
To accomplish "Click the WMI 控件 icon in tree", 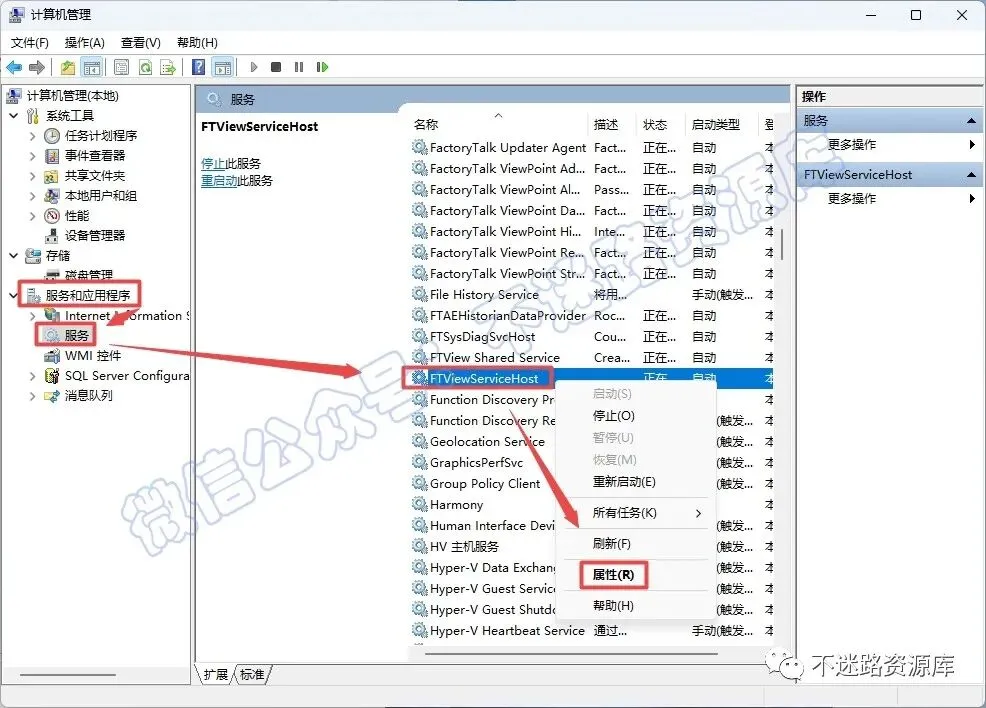I will click(x=52, y=356).
